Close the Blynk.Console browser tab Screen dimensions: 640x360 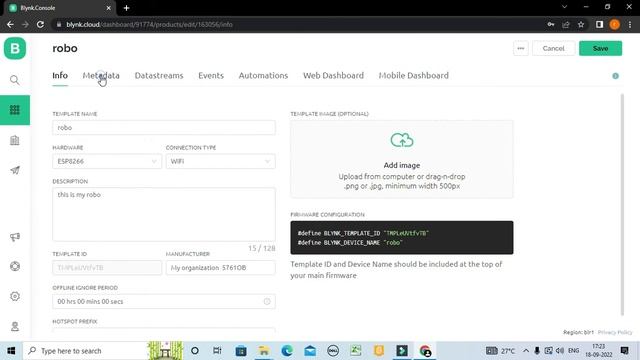tap(109, 8)
